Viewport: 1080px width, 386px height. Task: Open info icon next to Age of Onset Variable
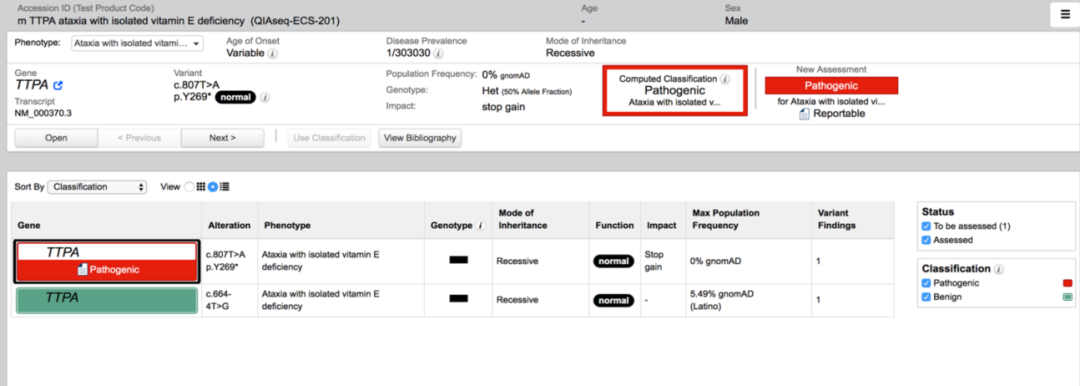coord(273,53)
